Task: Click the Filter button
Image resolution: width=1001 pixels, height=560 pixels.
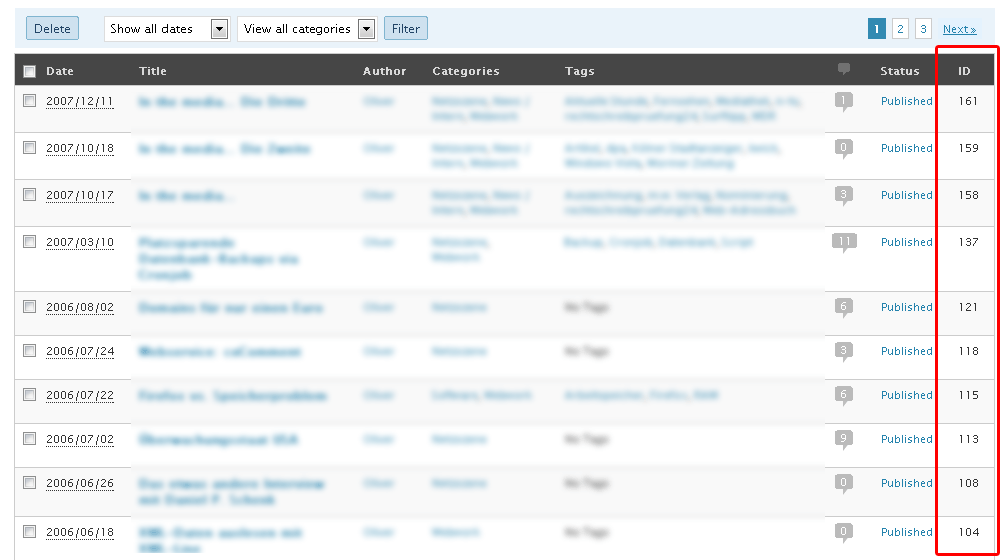Action: click(x=405, y=29)
